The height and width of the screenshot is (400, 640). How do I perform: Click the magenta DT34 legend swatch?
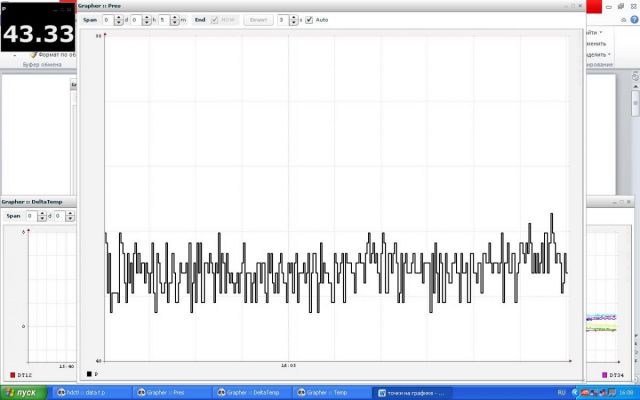tap(604, 374)
